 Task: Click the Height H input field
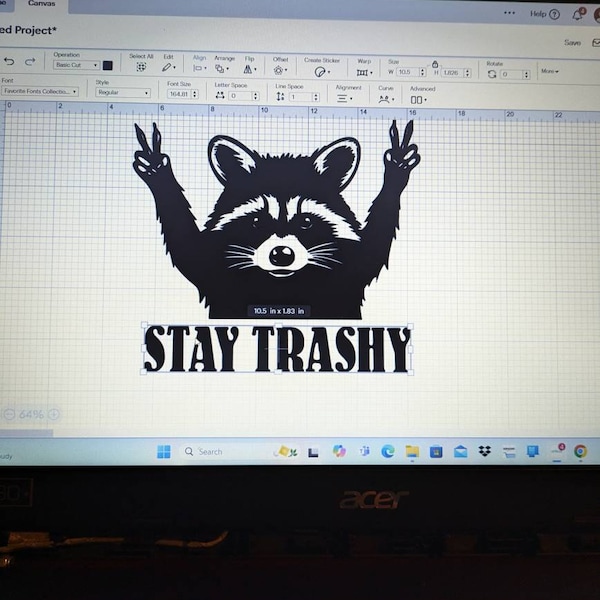point(452,73)
